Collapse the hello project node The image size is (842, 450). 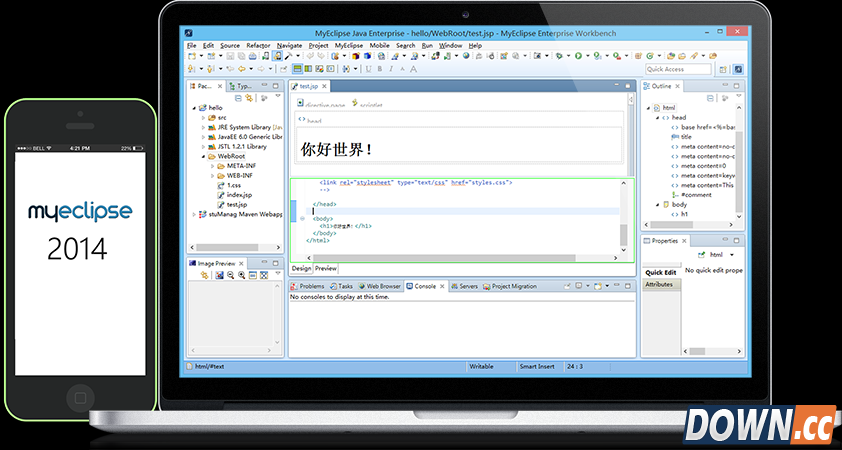(195, 107)
